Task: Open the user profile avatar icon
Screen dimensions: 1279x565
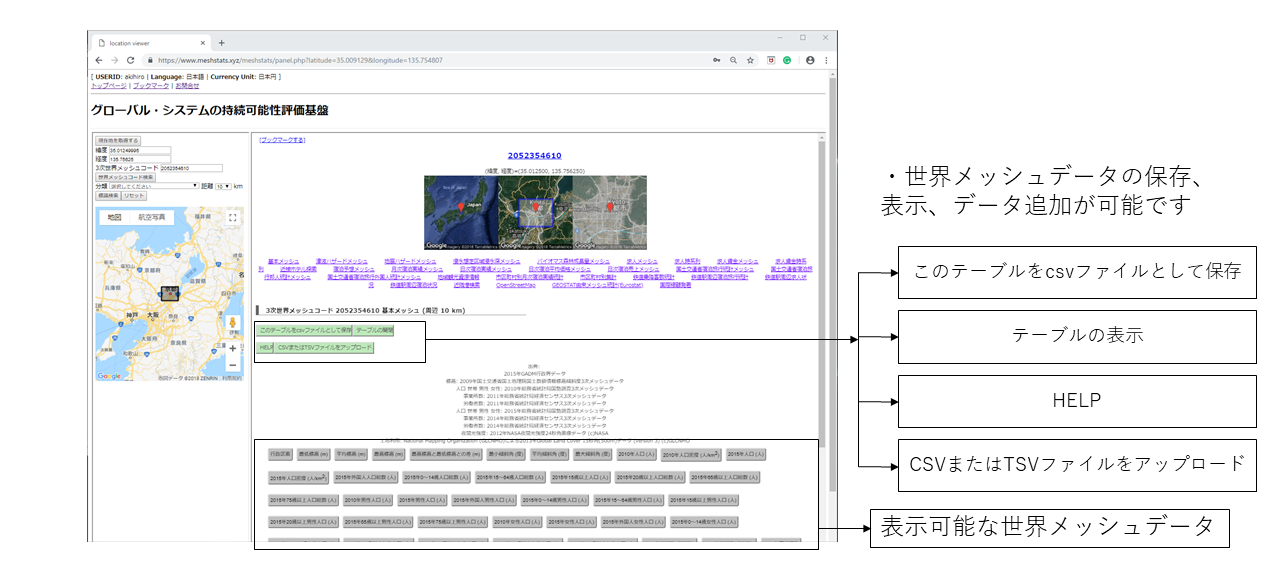Action: (809, 60)
